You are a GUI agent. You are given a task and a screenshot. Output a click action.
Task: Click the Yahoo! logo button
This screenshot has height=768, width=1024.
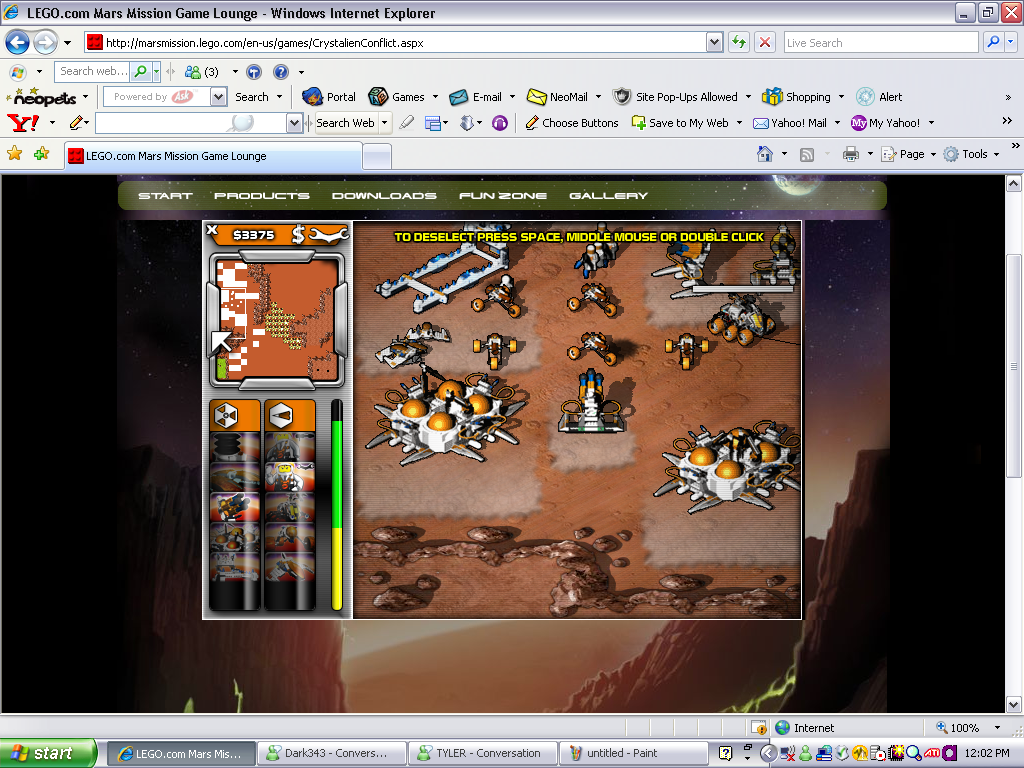click(x=23, y=122)
